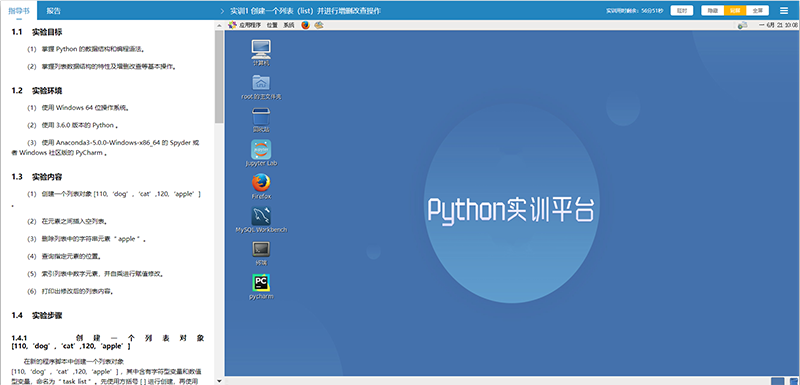Open the hamburger menu at top right
This screenshot has width=800, height=385.
[784, 10]
